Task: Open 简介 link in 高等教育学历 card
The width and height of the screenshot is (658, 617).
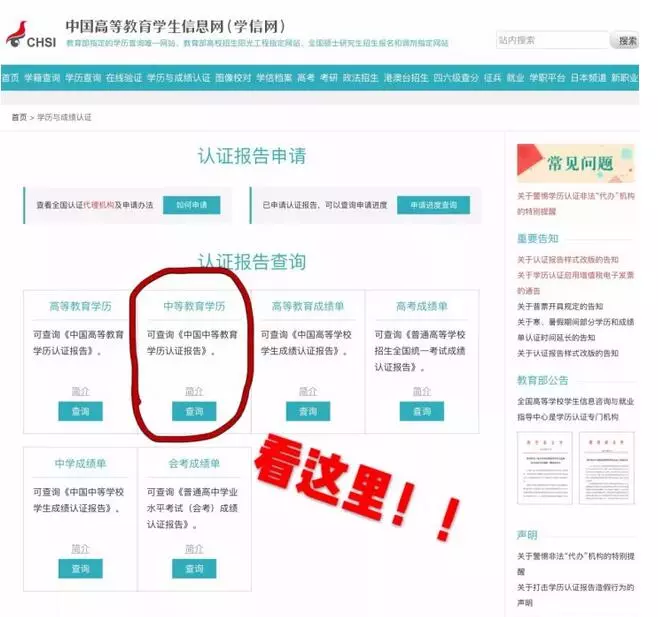Action: tap(80, 391)
